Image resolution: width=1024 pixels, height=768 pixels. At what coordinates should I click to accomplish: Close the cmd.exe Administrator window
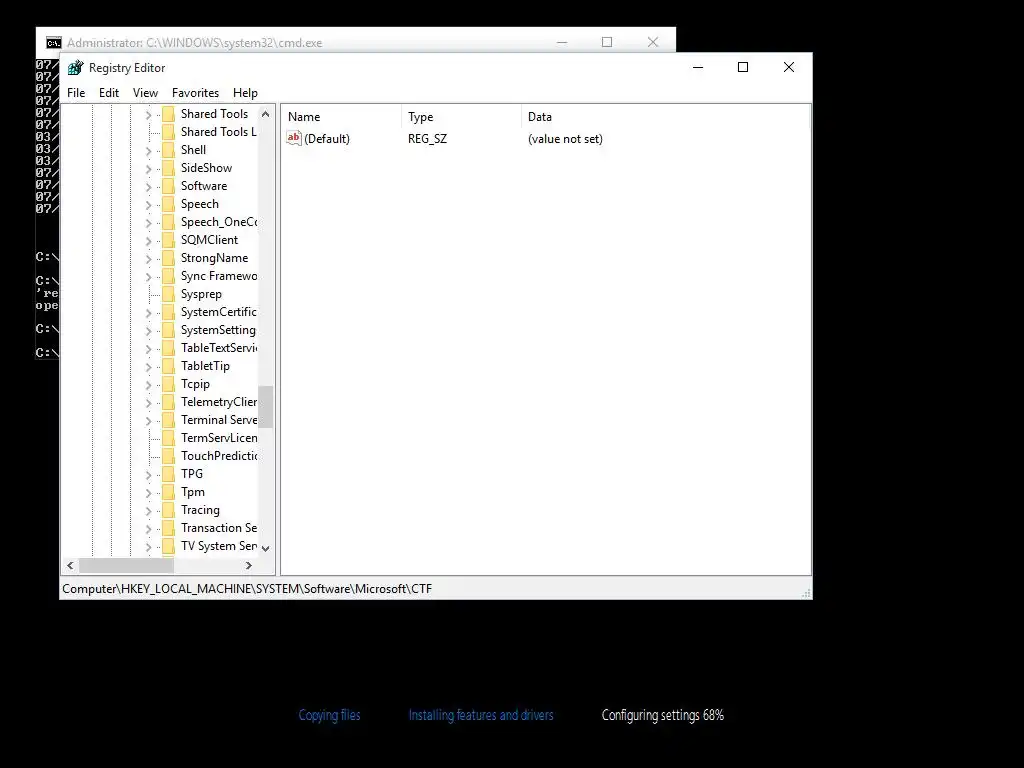coord(652,42)
